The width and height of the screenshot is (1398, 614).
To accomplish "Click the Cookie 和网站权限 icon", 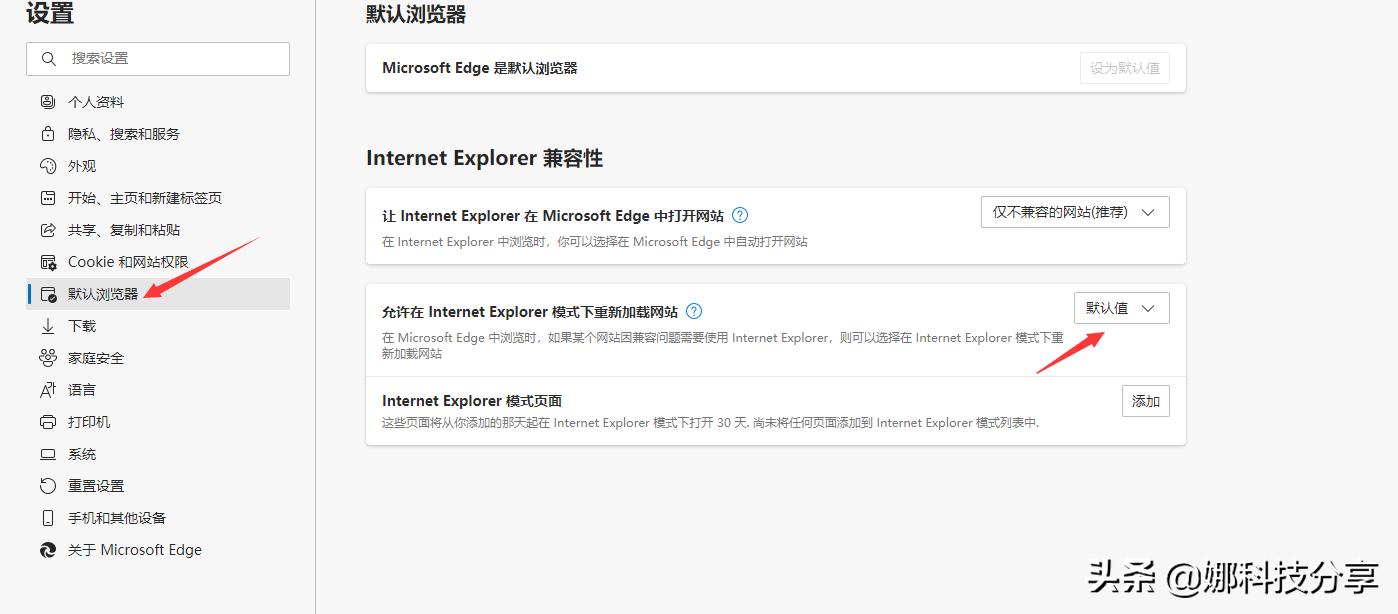I will click(47, 261).
